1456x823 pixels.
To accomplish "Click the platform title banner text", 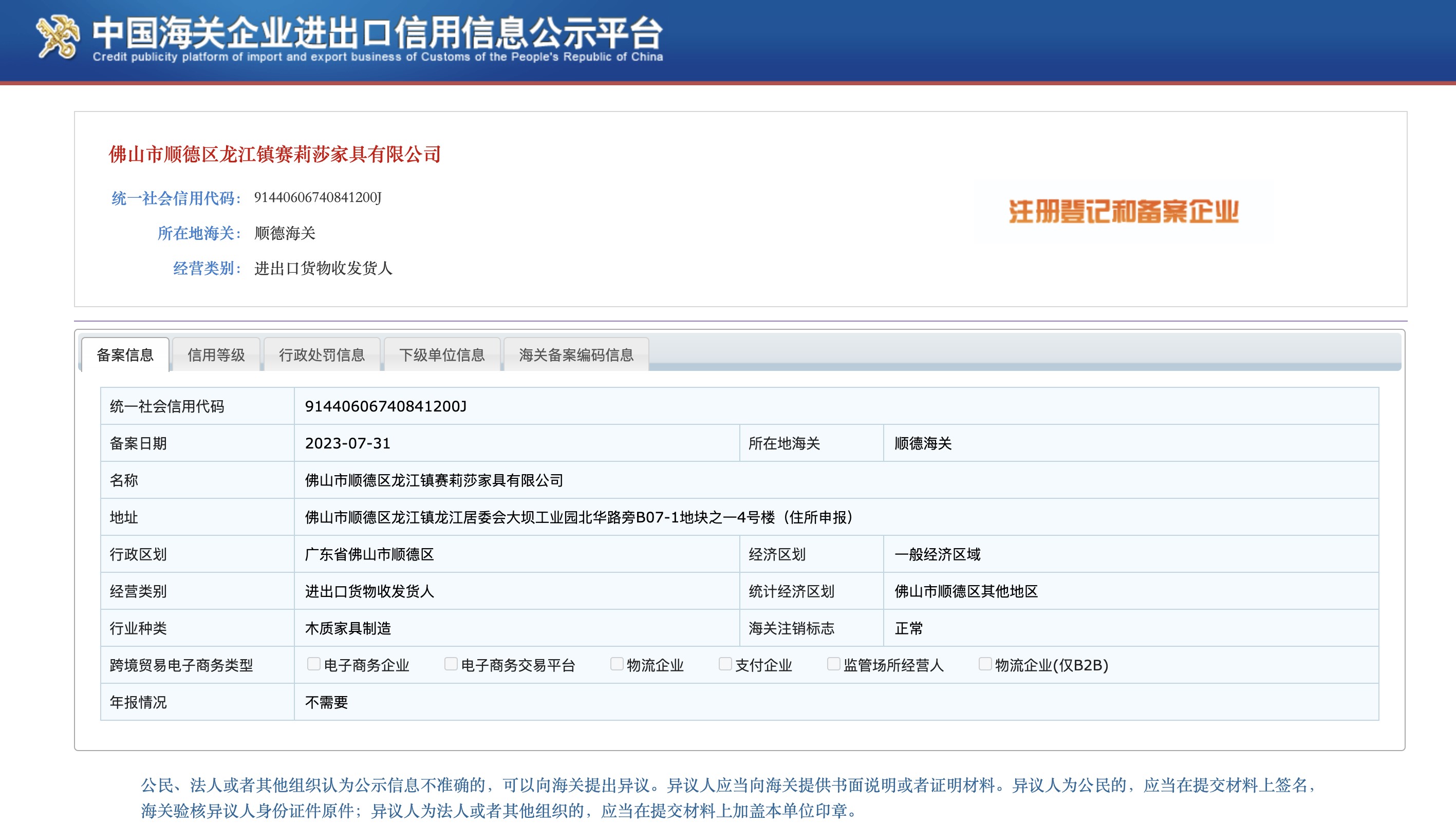I will click(x=377, y=33).
